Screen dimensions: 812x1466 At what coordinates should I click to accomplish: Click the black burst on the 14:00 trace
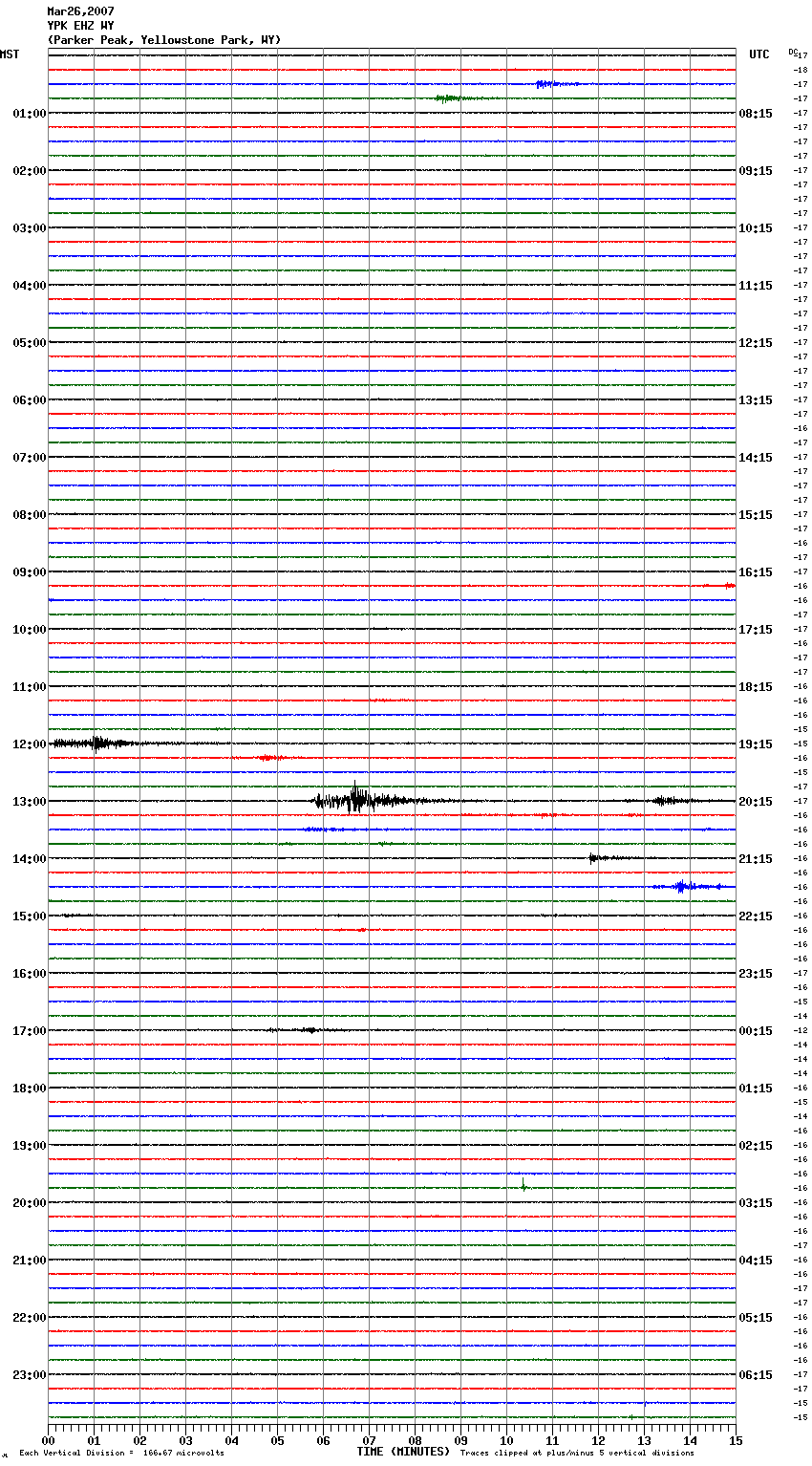click(x=602, y=858)
